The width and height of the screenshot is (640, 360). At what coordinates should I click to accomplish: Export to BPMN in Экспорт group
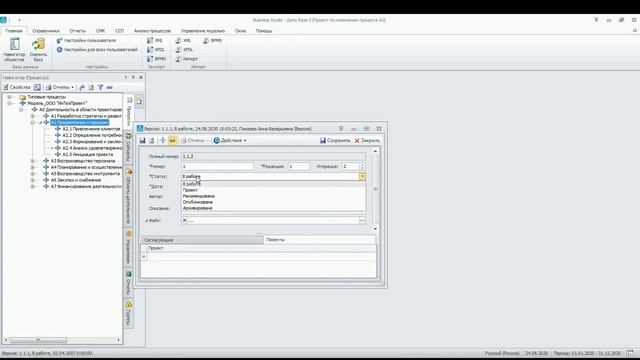point(157,59)
